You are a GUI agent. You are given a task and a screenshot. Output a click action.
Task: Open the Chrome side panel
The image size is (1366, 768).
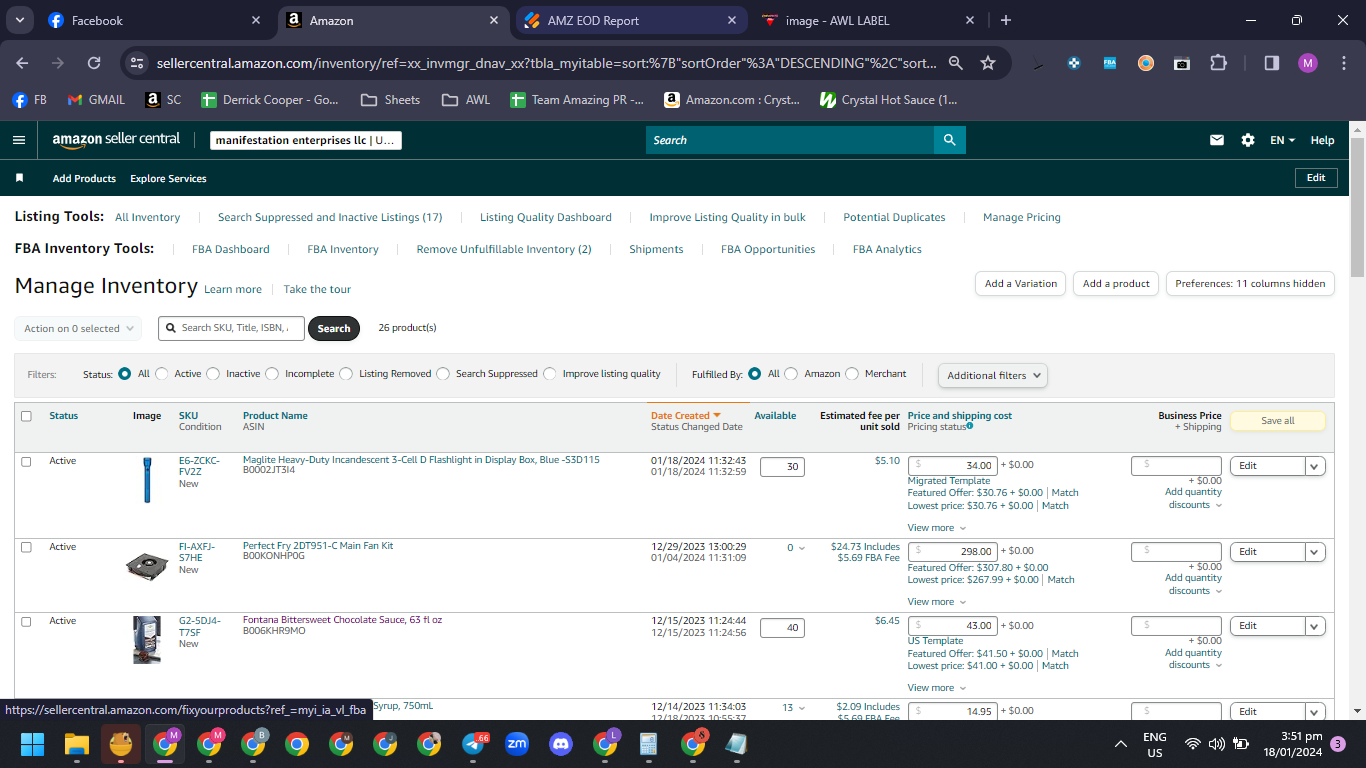[1272, 63]
